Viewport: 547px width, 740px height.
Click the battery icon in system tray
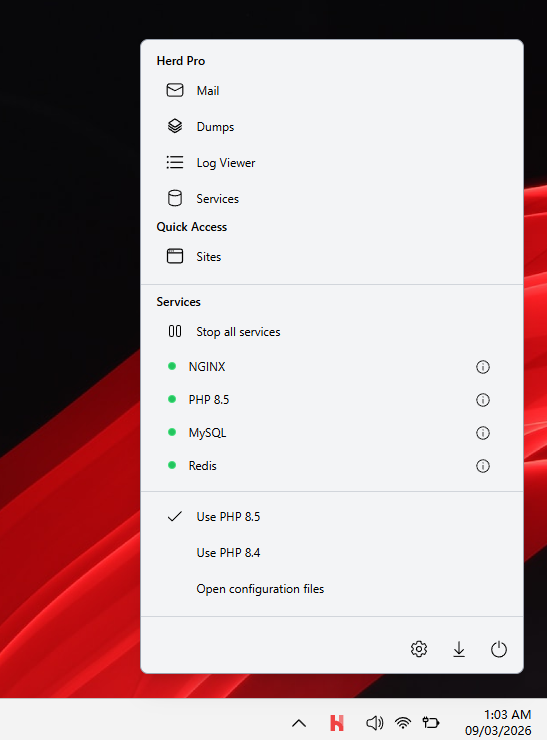pos(430,723)
